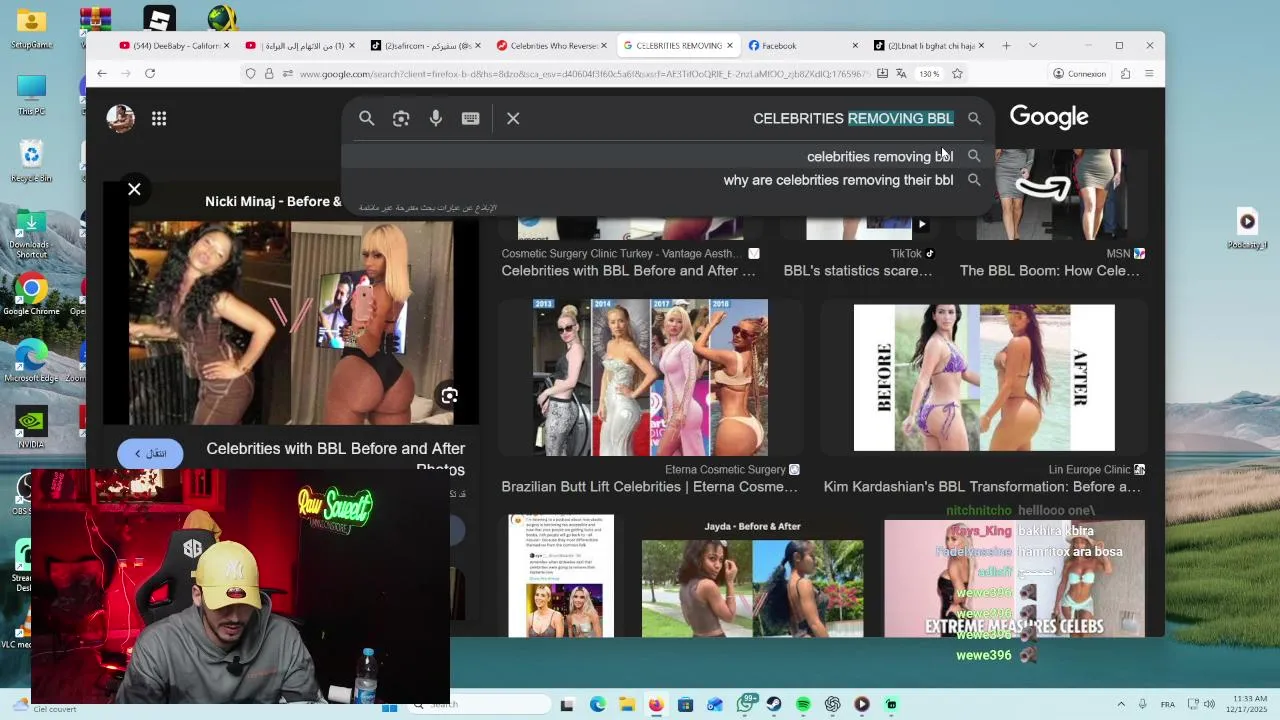
Task: Open Google Lens camera search
Action: pyautogui.click(x=401, y=118)
